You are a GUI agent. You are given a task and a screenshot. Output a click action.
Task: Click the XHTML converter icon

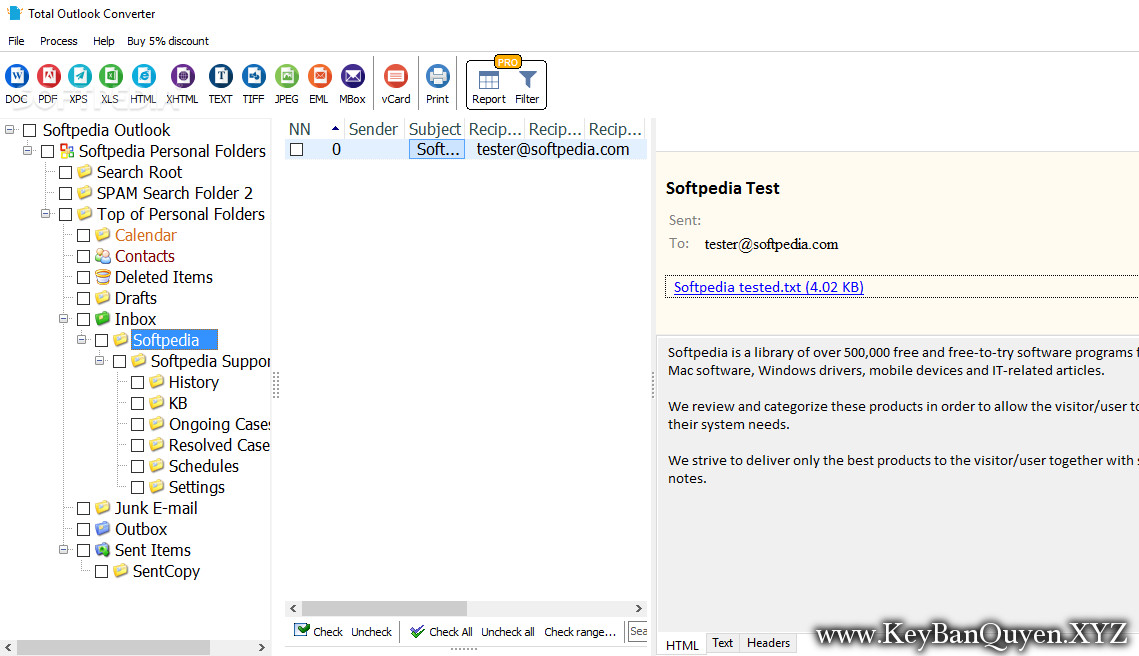pos(182,76)
